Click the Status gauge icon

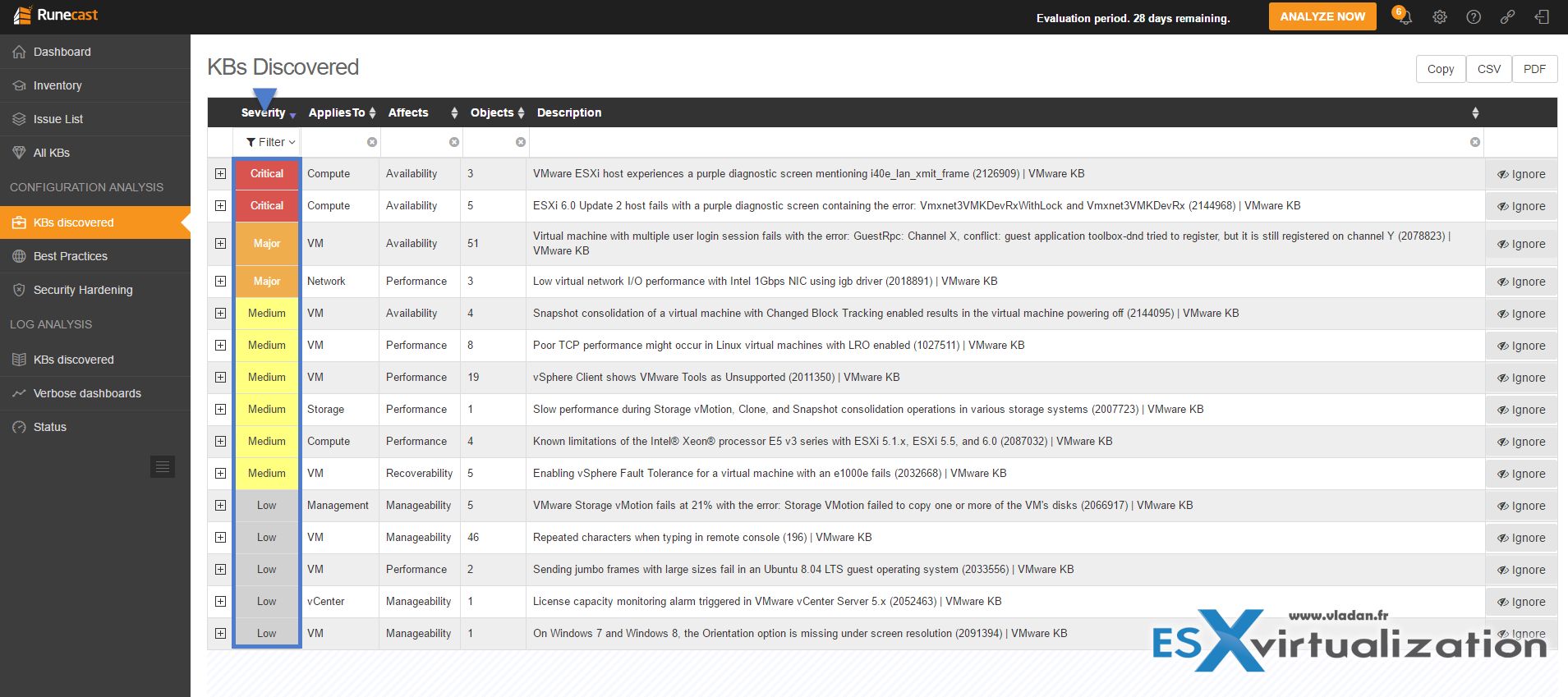[19, 427]
